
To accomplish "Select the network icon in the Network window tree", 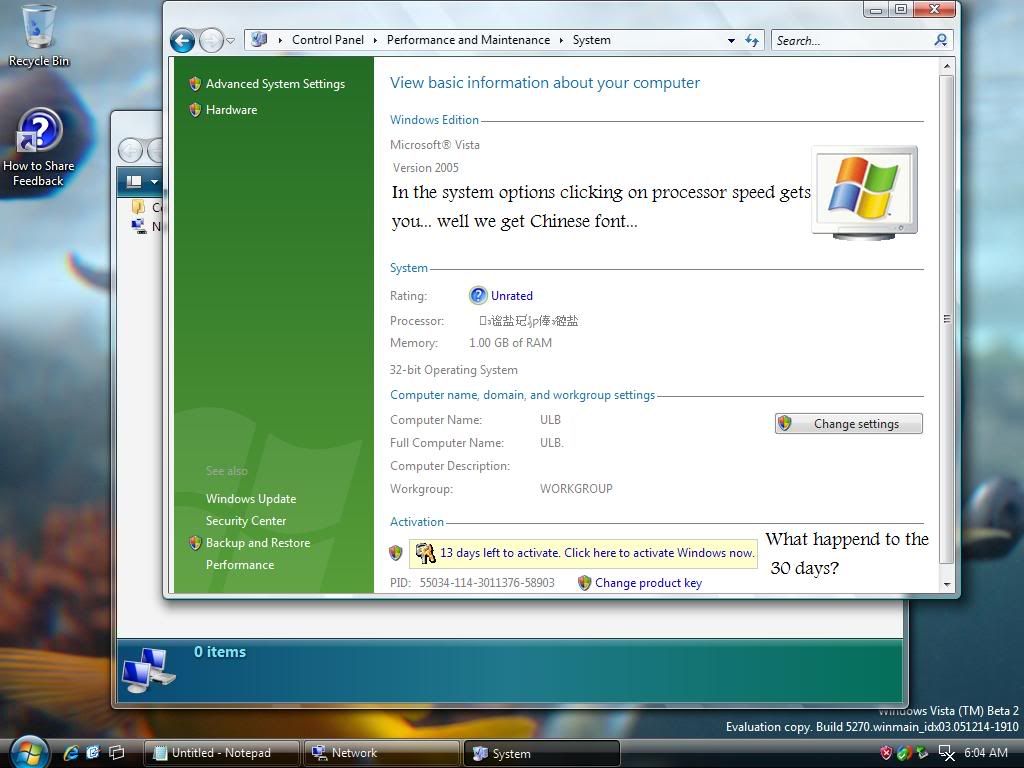I will (x=138, y=227).
